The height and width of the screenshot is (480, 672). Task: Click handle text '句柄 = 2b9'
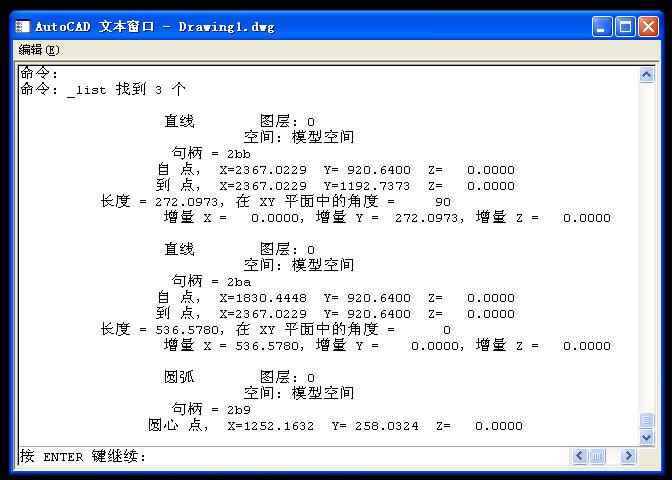pyautogui.click(x=211, y=409)
